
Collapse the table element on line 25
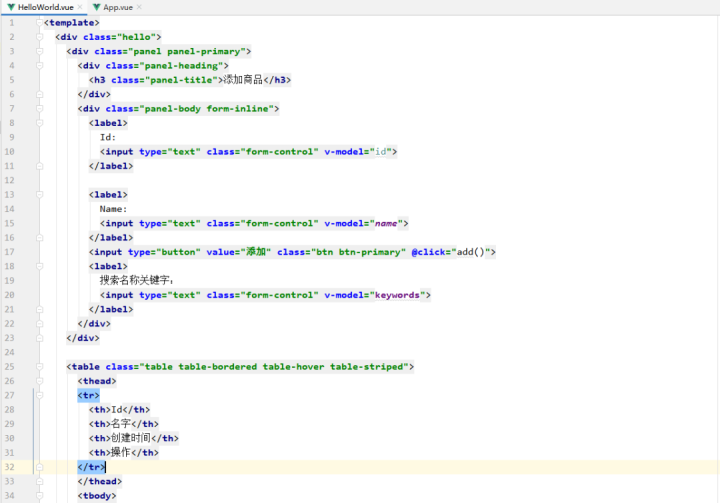(39, 367)
